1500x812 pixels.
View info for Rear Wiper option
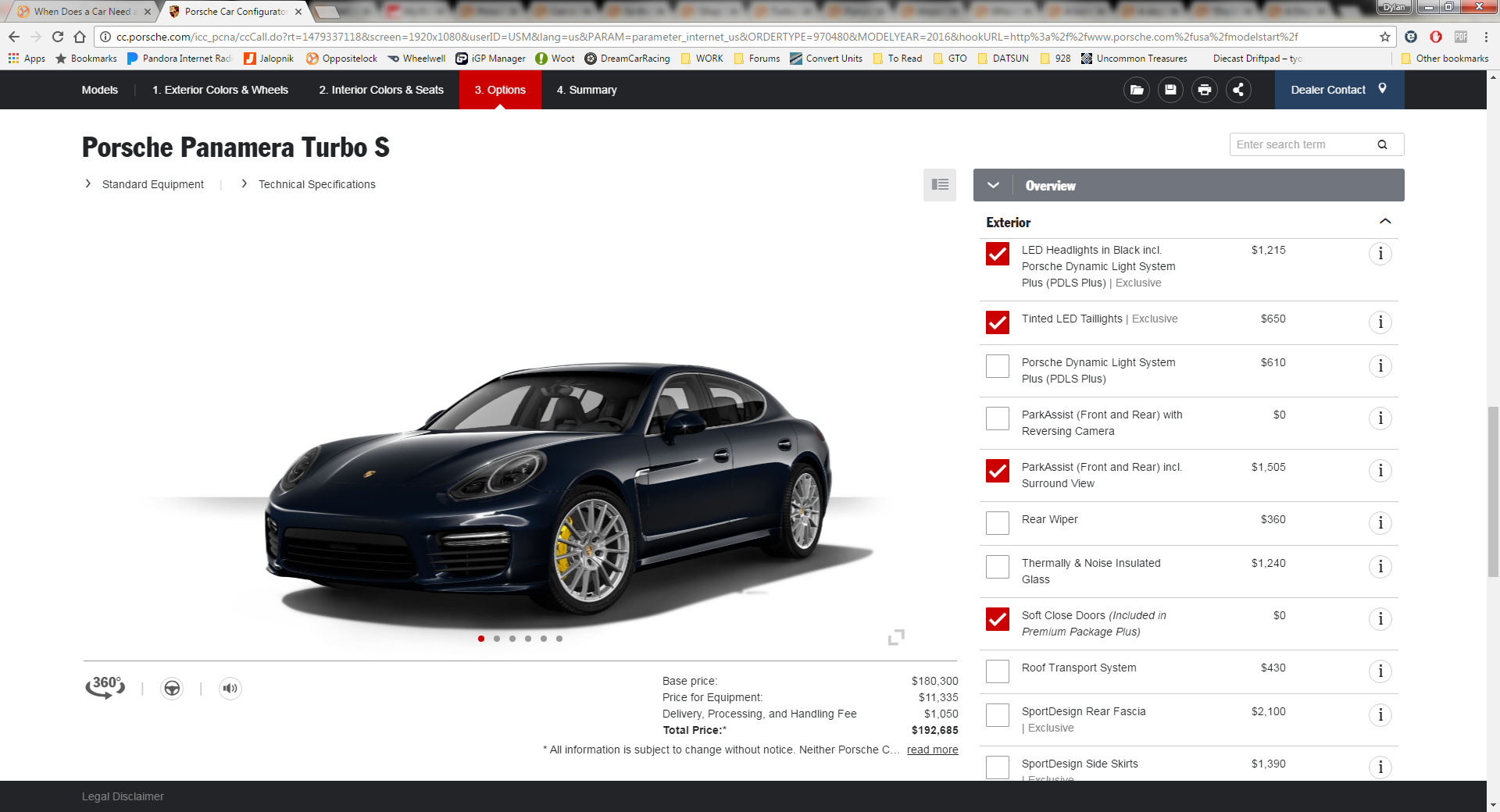pos(1380,523)
